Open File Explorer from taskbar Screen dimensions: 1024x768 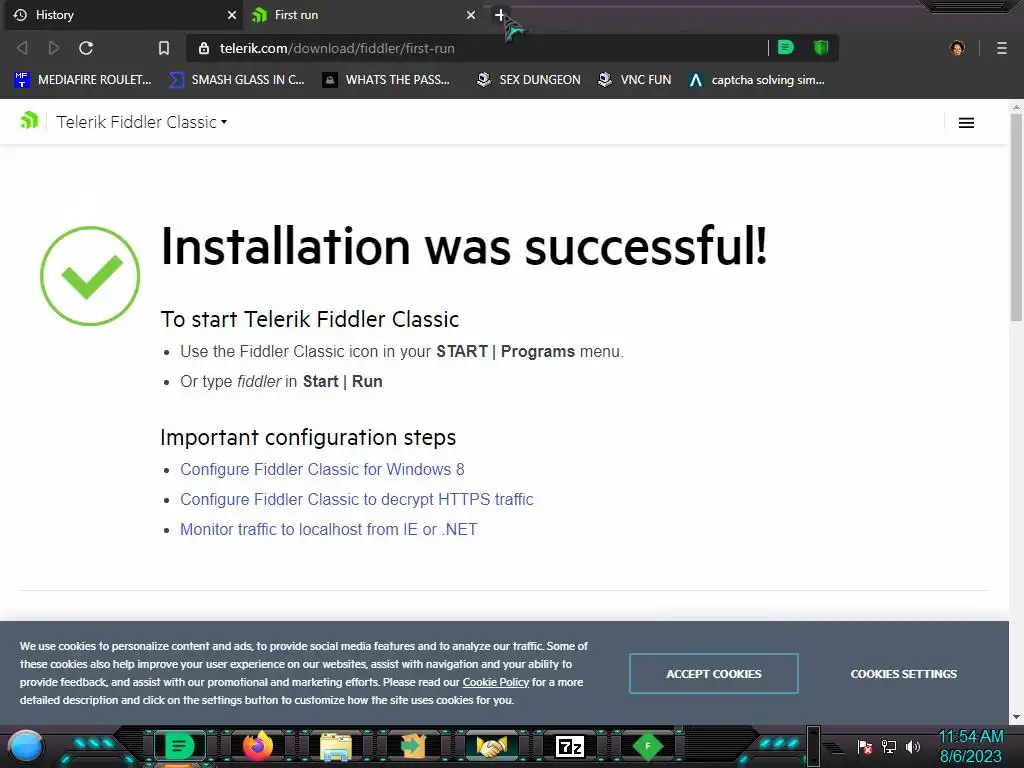click(x=336, y=746)
